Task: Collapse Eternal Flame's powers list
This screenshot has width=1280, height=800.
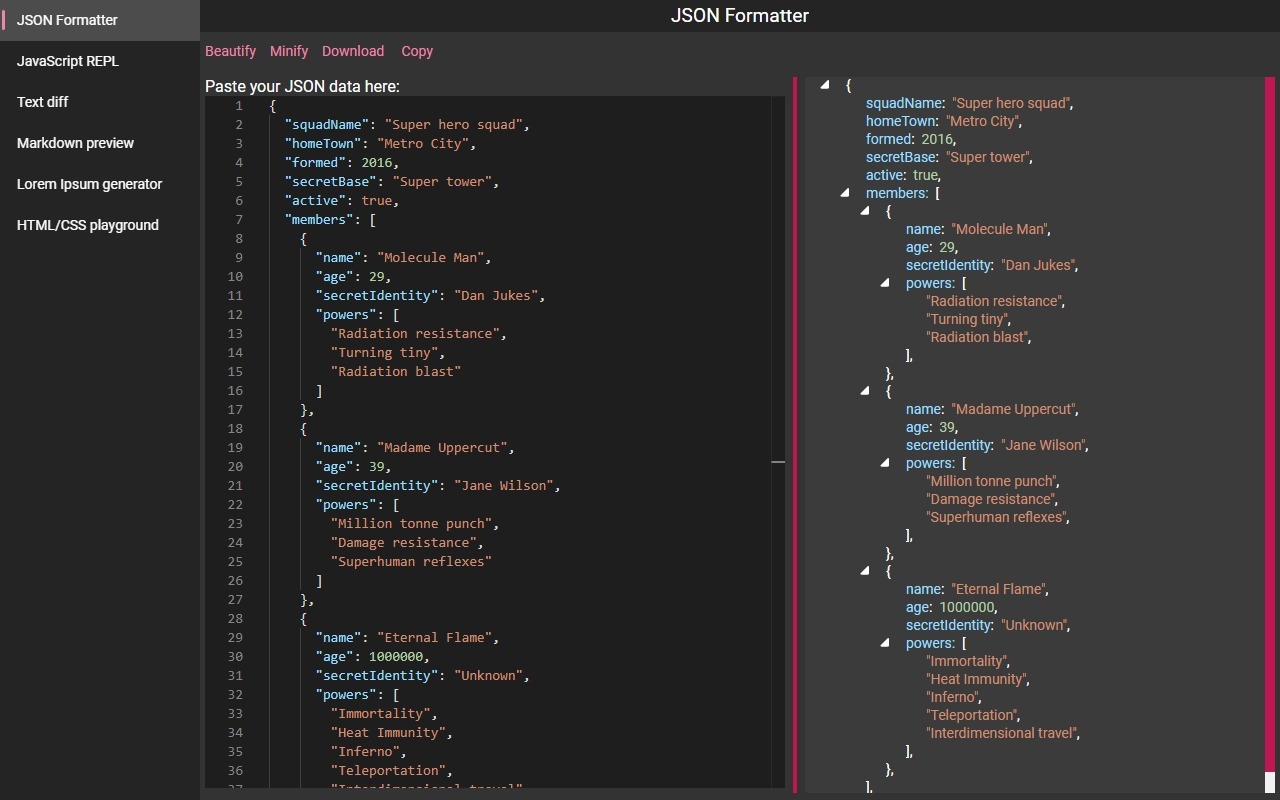Action: coord(884,643)
